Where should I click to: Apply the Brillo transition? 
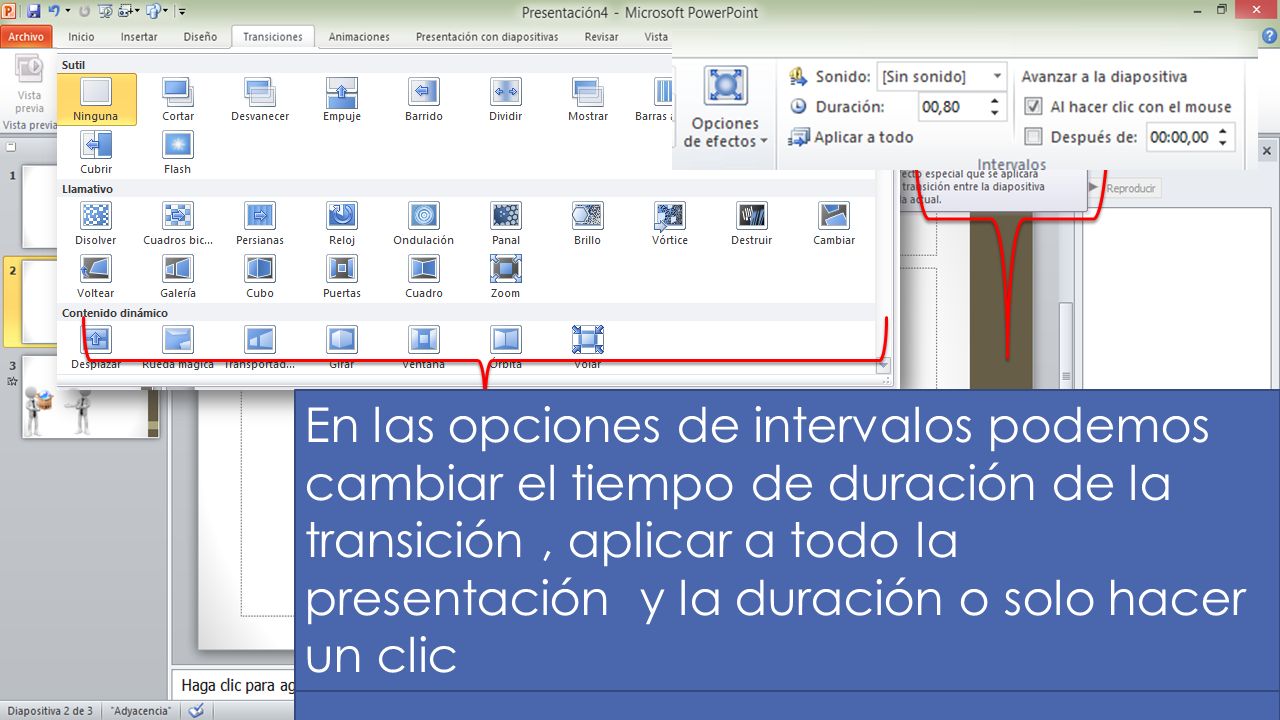588,223
